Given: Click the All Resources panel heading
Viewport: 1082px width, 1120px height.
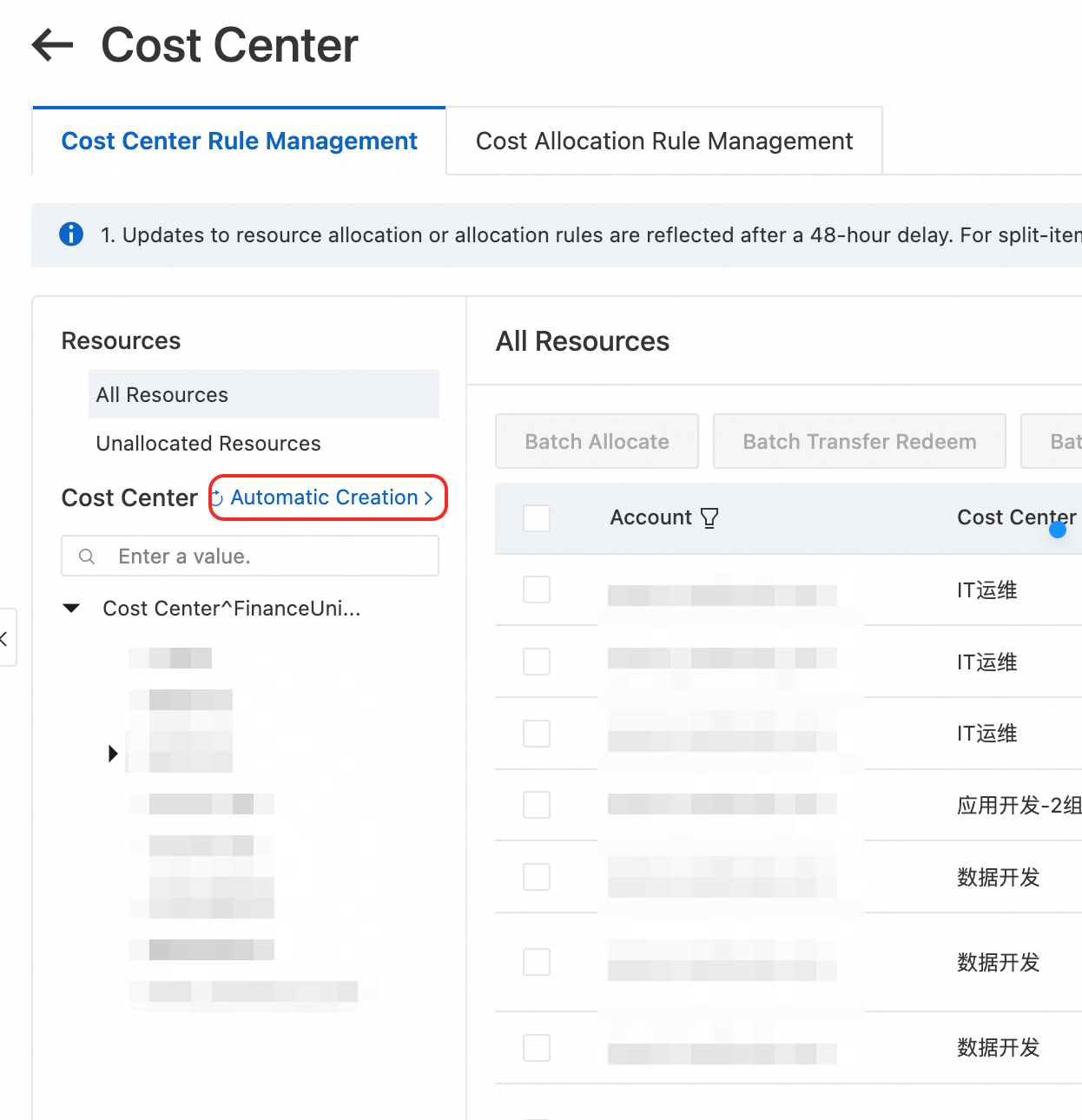Looking at the screenshot, I should [x=583, y=341].
